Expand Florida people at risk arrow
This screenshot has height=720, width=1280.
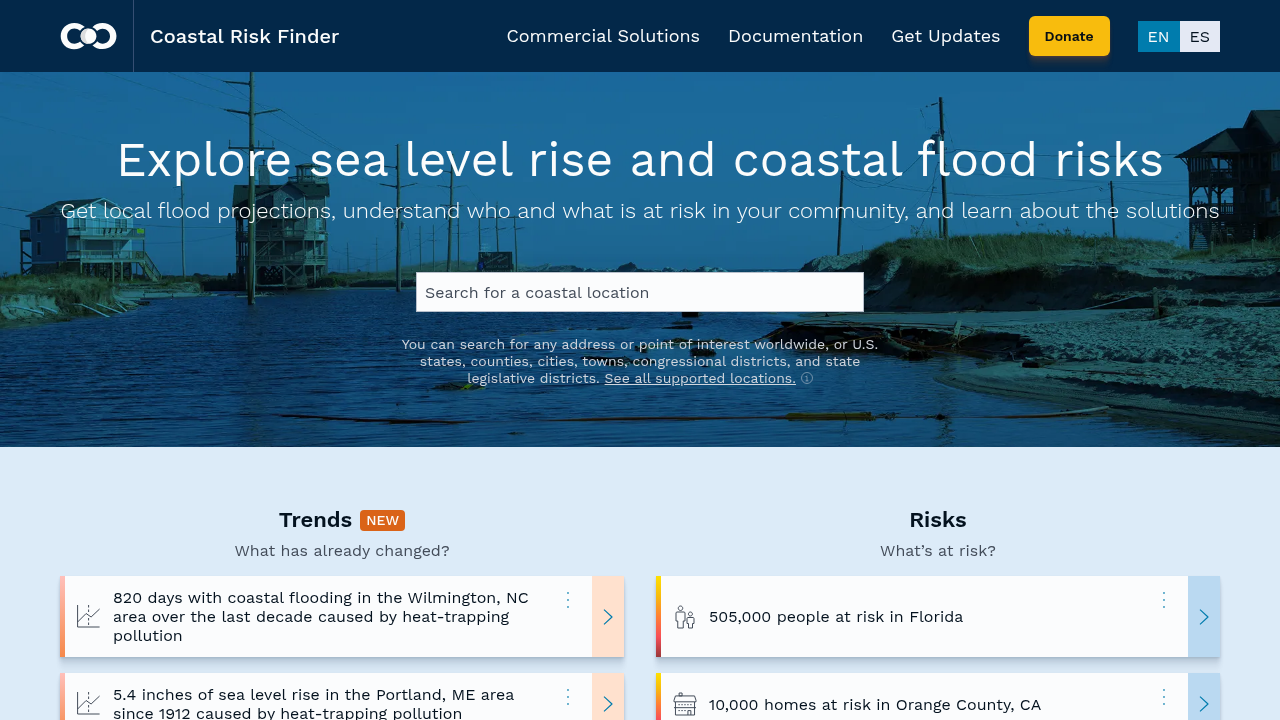click(x=1204, y=617)
